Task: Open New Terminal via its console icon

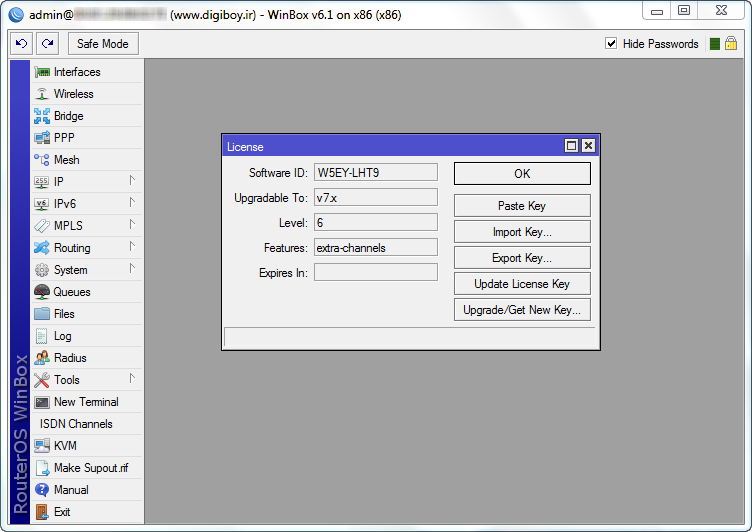Action: click(42, 402)
